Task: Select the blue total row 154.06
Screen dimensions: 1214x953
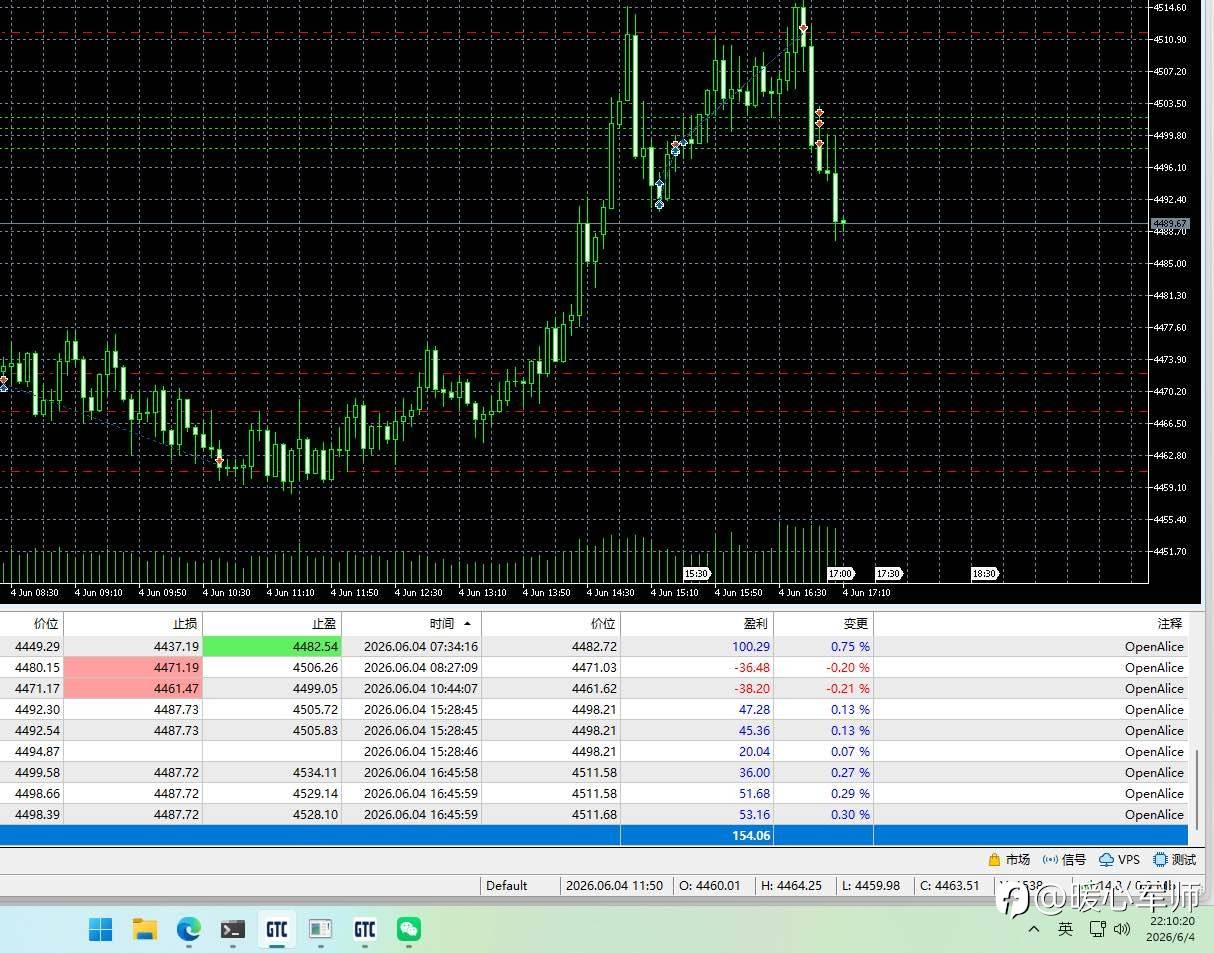Action: coord(594,835)
